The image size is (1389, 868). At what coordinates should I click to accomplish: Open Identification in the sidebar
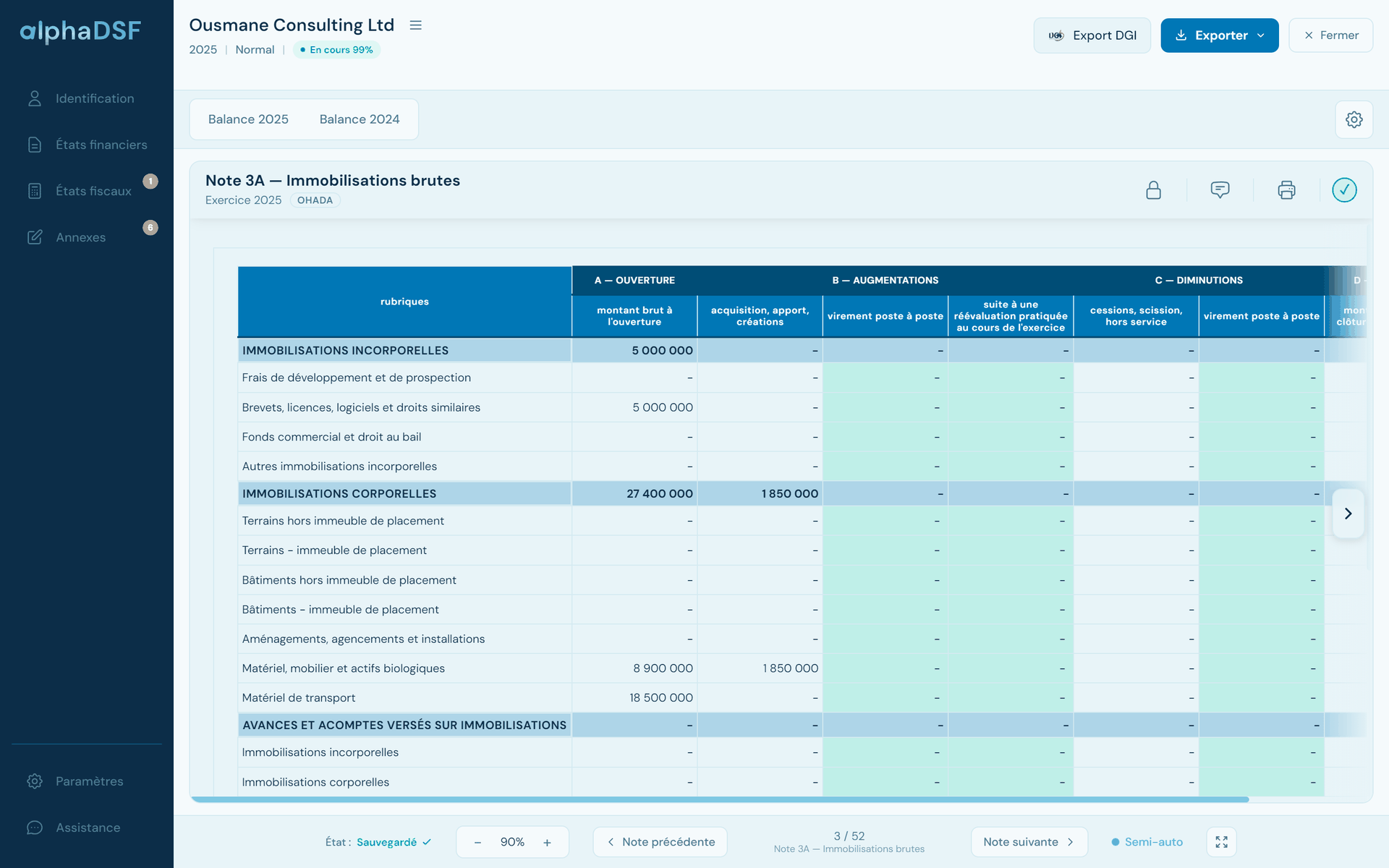pyautogui.click(x=87, y=98)
